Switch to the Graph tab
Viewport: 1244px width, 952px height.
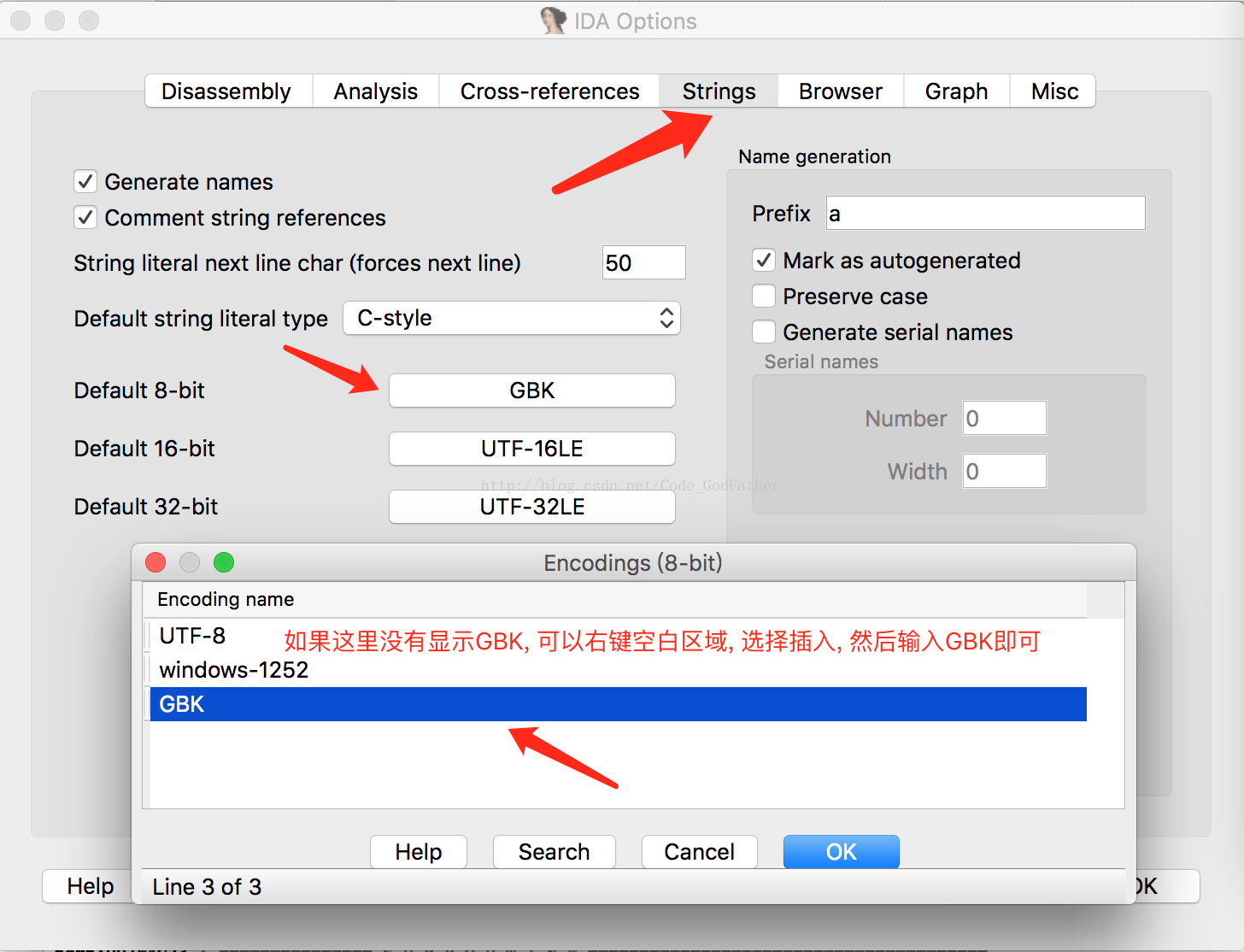coord(957,91)
